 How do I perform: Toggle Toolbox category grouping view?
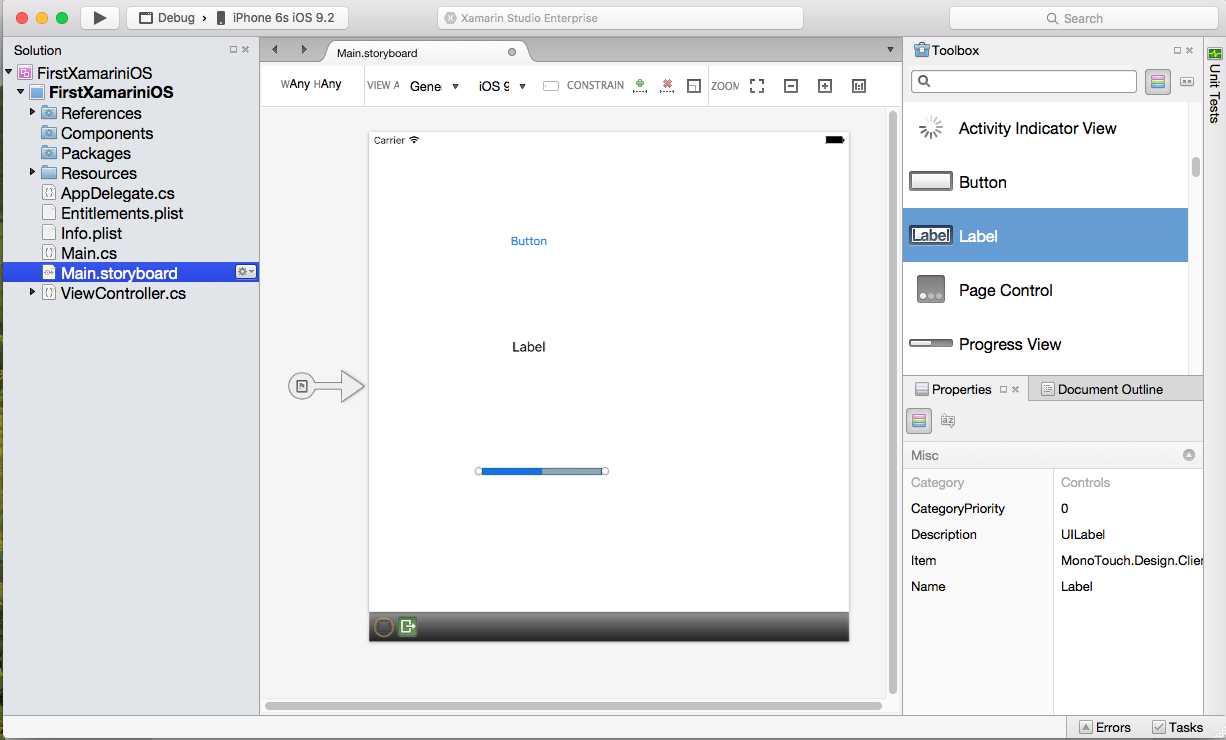1158,82
